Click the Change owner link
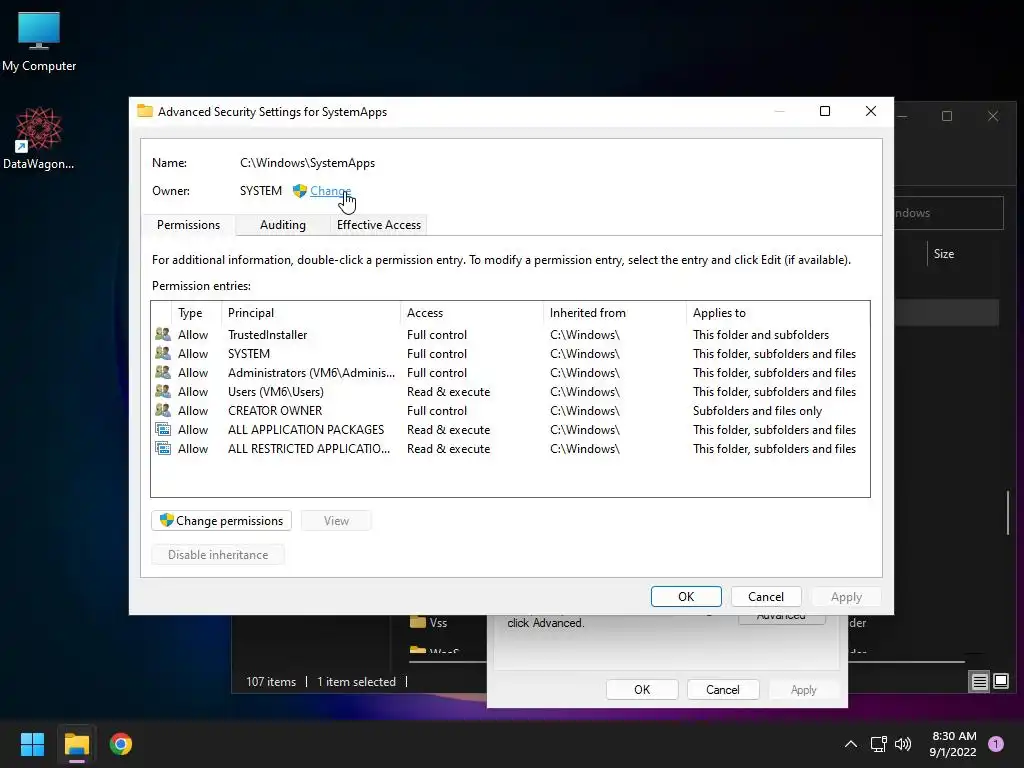This screenshot has width=1024, height=768. 330,191
